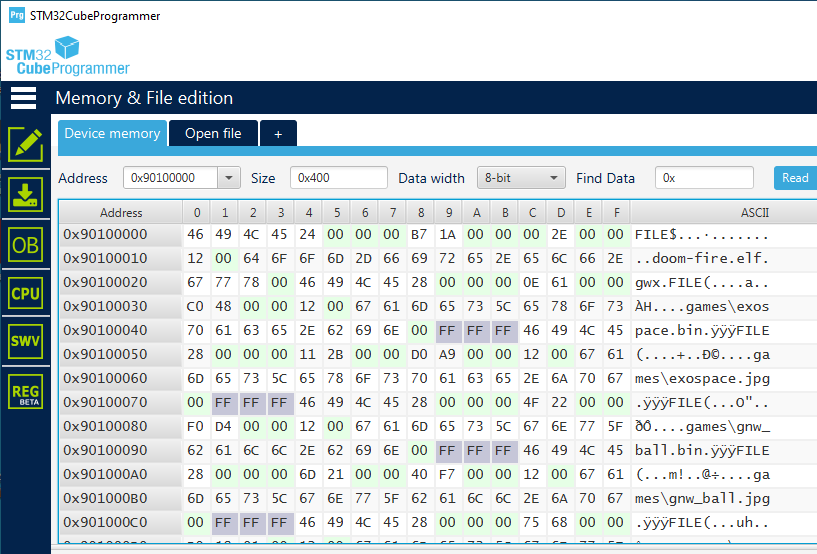The width and height of the screenshot is (817, 554).
Task: Switch to the Open file tab
Action: [213, 134]
